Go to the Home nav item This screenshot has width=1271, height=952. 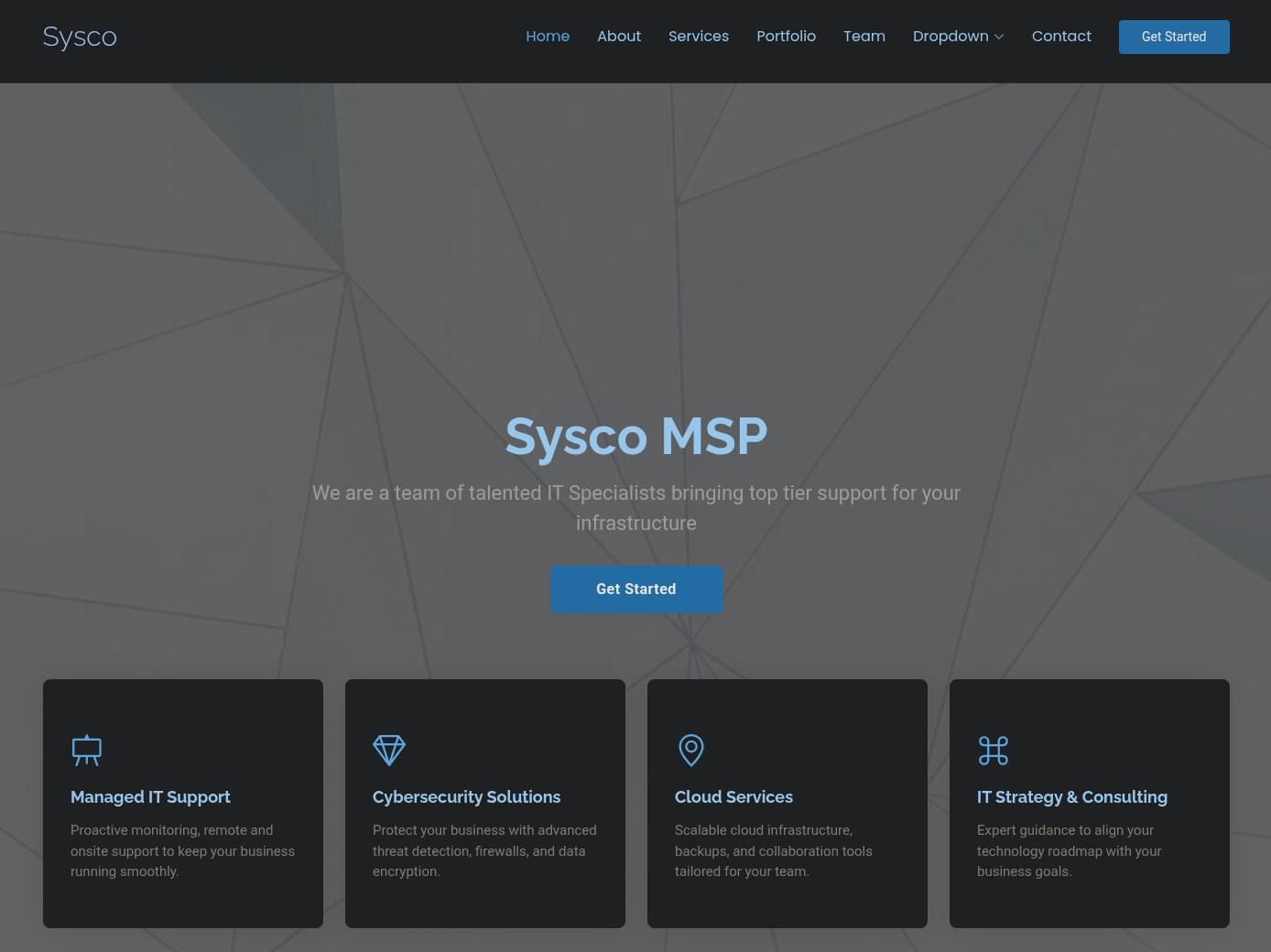548,37
